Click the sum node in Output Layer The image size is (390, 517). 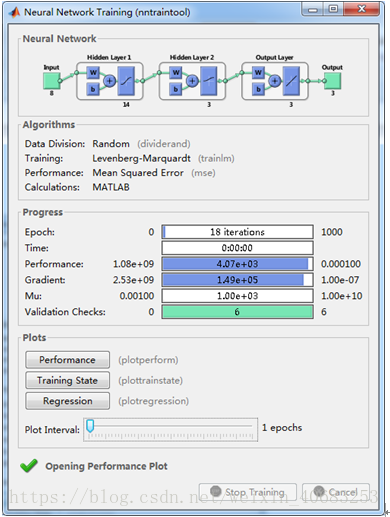pyautogui.click(x=275, y=81)
